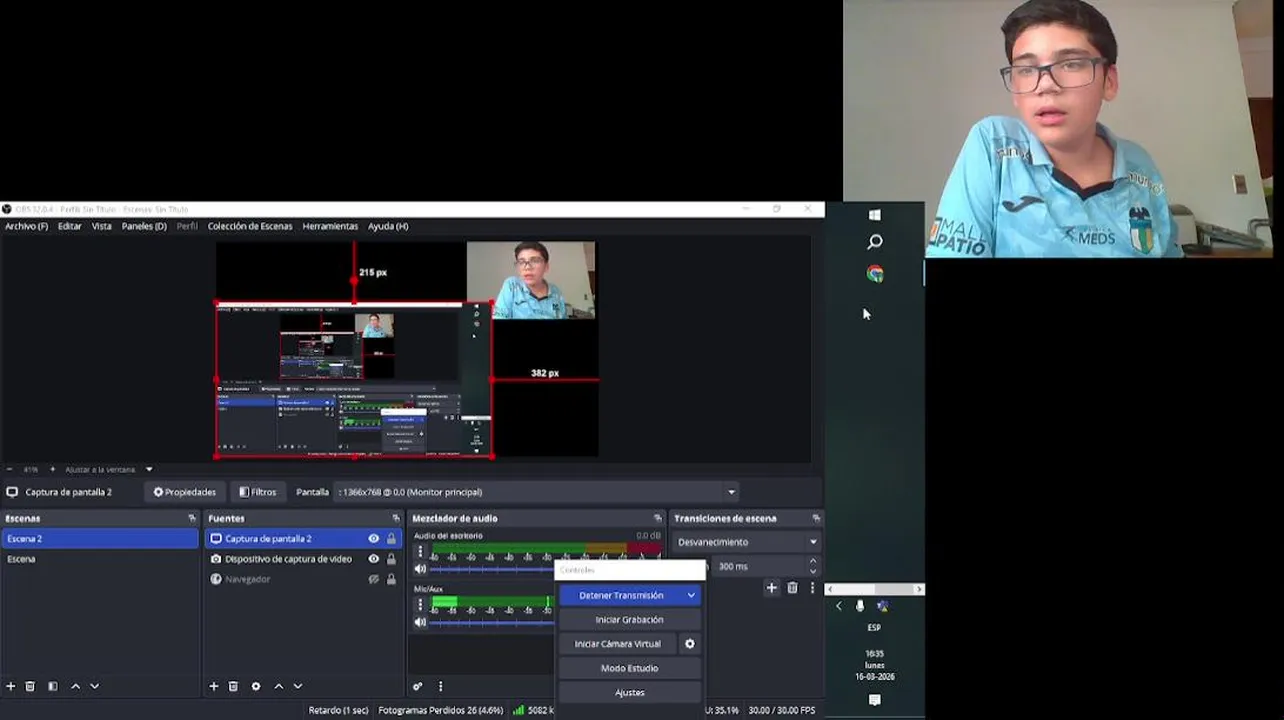Undock the Fuentes panel
The height and width of the screenshot is (720, 1284).
tap(395, 518)
